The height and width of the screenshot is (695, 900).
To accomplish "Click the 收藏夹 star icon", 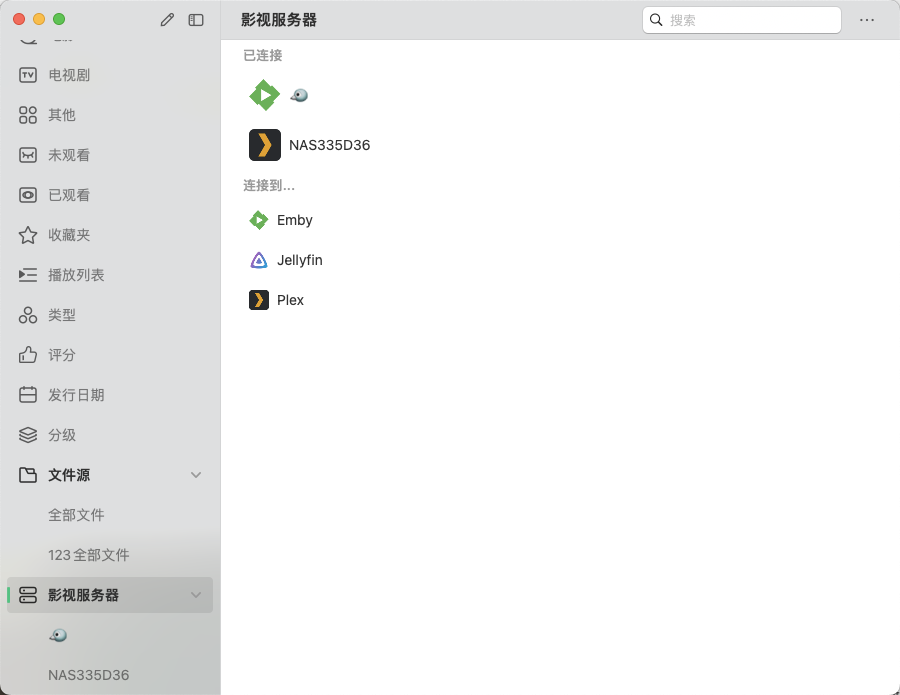I will click(x=28, y=235).
